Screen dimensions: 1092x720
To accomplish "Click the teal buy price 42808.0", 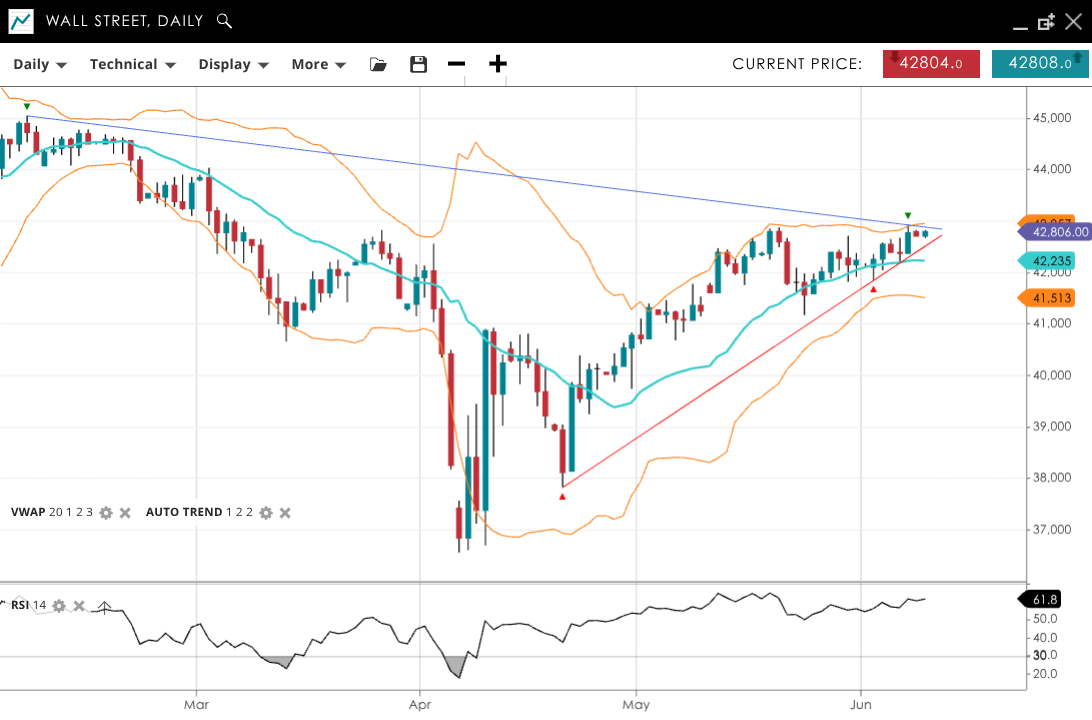I will 1040,63.
